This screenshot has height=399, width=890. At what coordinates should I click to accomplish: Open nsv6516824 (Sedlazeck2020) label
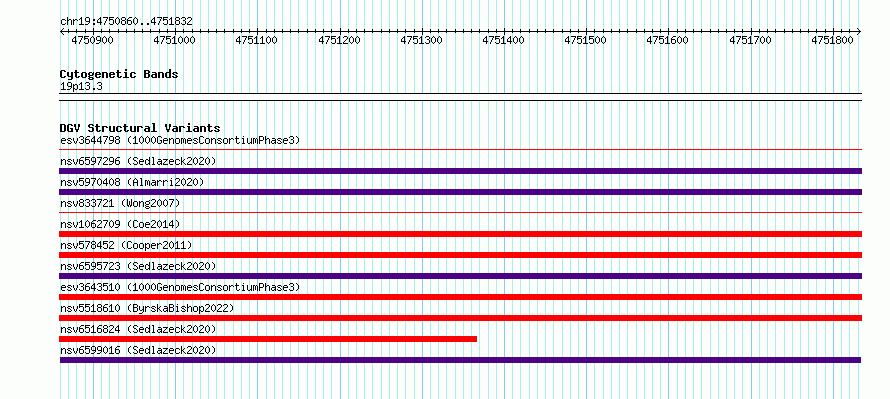tap(138, 329)
